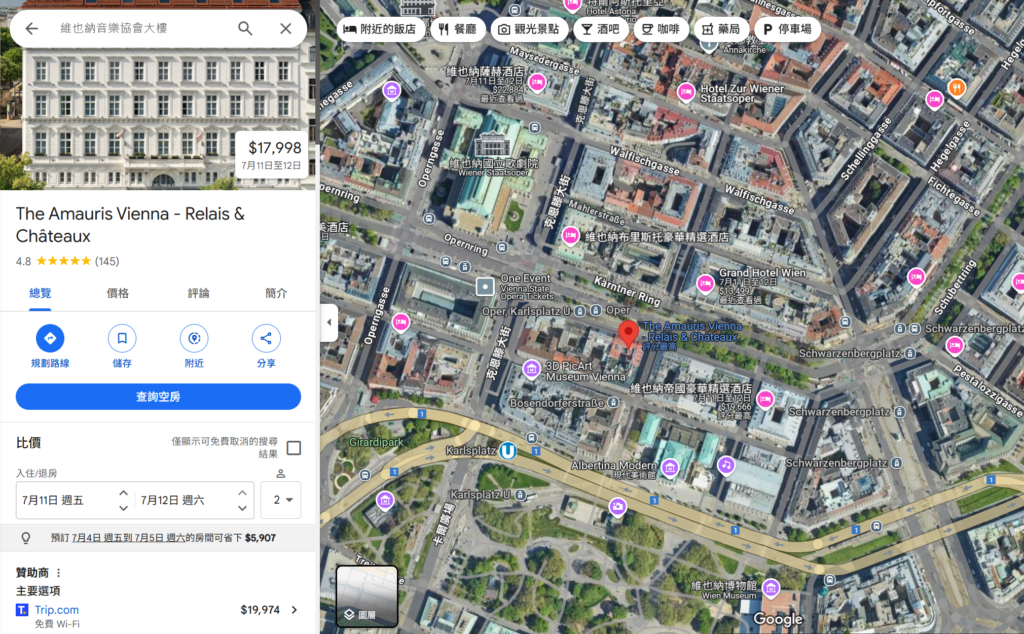Switch to the 價格 tab

118,293
